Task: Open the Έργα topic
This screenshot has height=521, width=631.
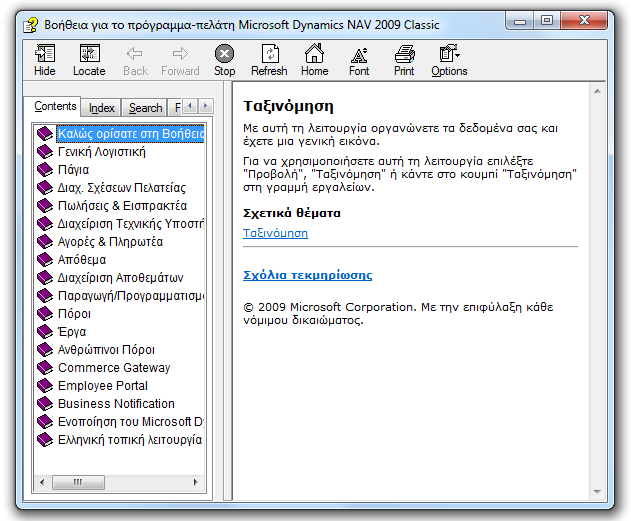Action: pyautogui.click(x=72, y=332)
